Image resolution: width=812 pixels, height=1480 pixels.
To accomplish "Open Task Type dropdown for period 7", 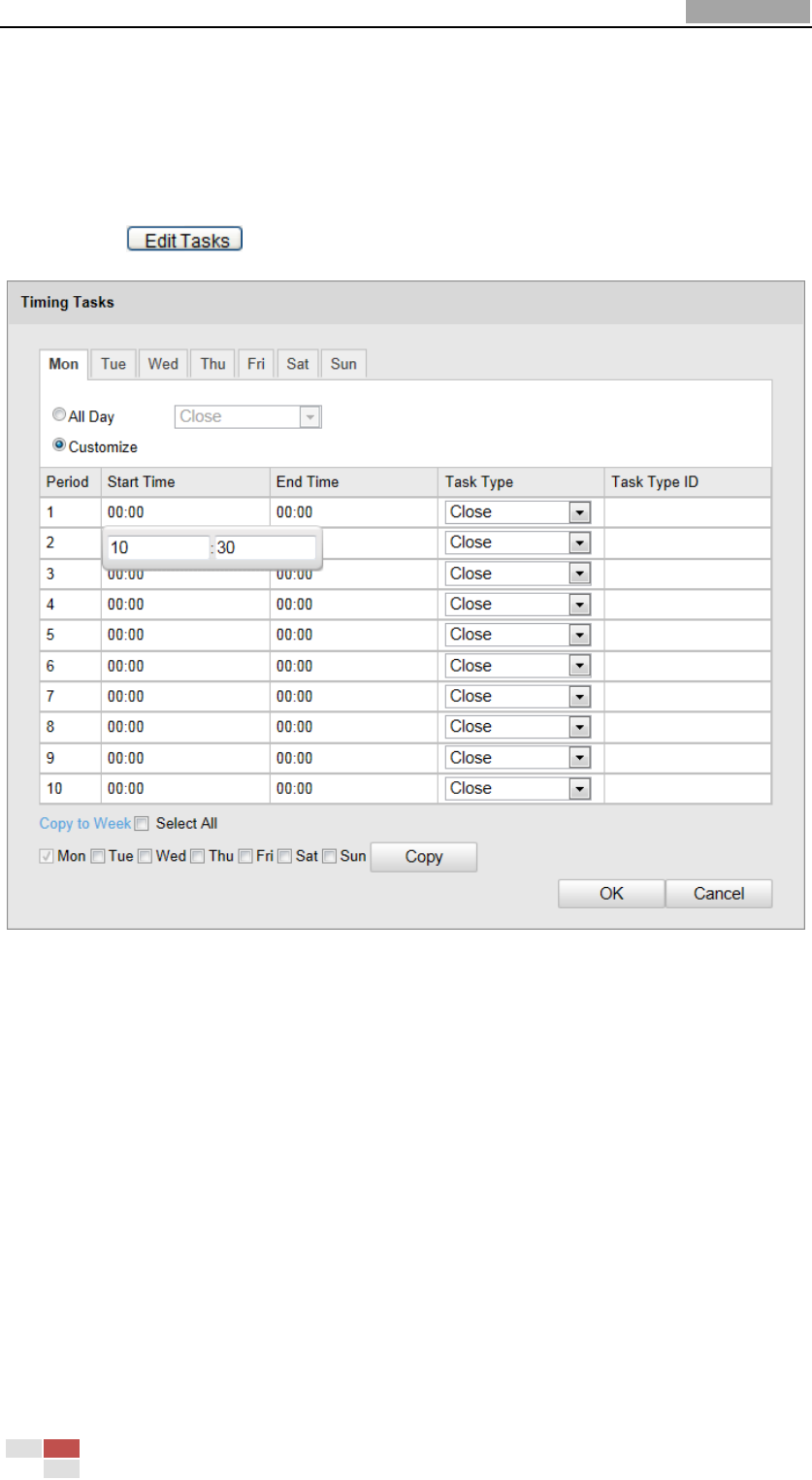I will pyautogui.click(x=518, y=696).
